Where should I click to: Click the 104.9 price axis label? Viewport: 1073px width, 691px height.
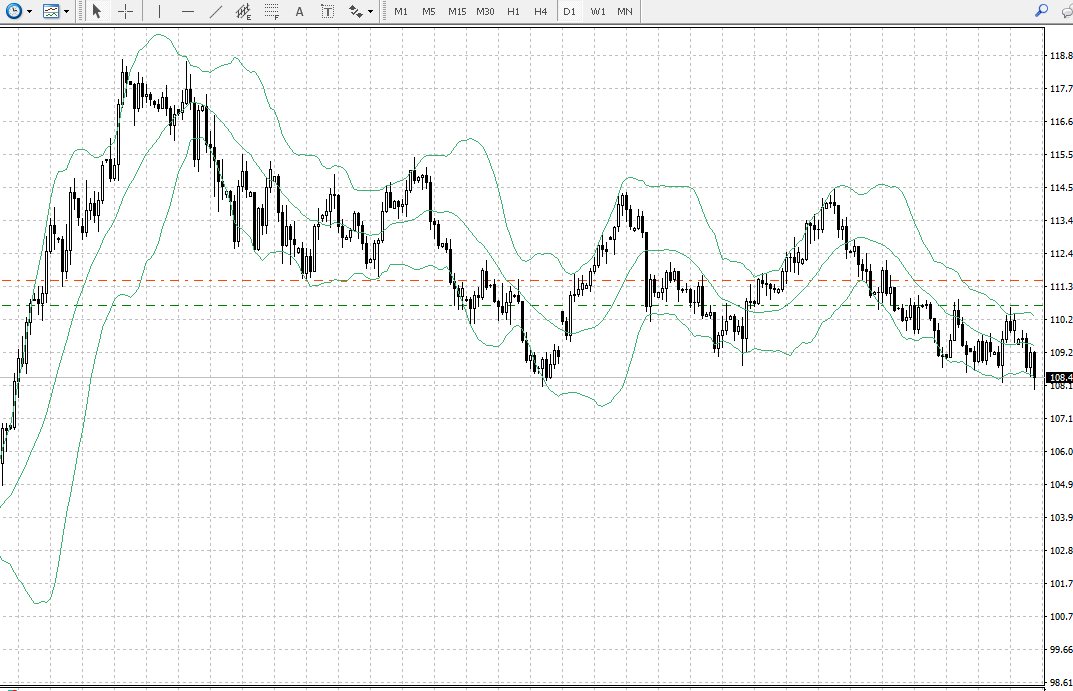(x=1061, y=484)
